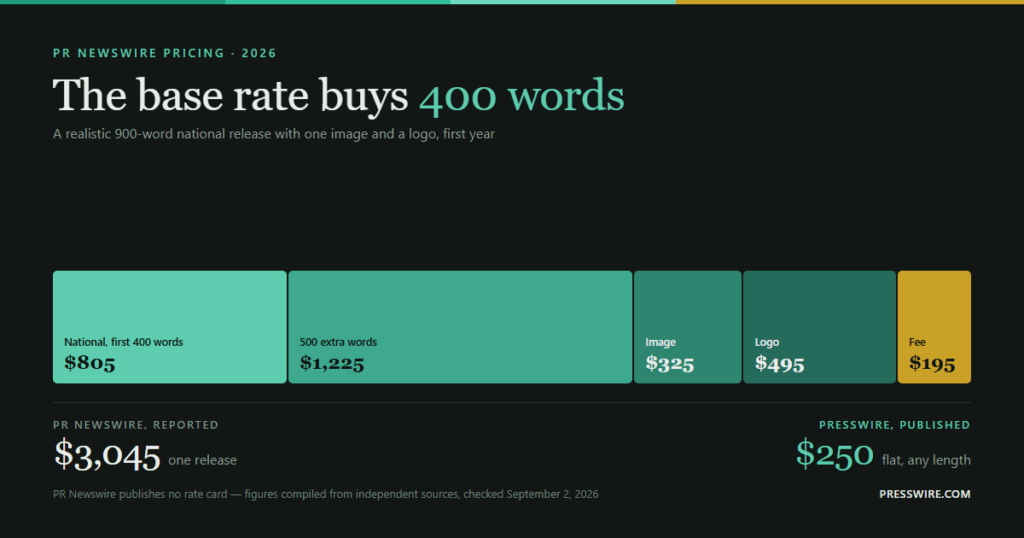1024x538 pixels.
Task: Click 'PR NEWSWIRE PRICING · 2026' label
Action: [165, 53]
